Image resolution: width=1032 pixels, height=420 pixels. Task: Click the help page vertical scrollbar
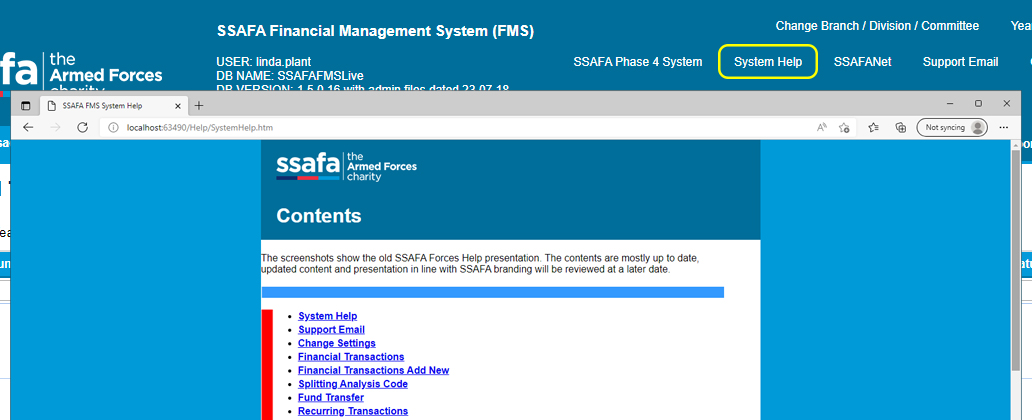pos(1016,280)
